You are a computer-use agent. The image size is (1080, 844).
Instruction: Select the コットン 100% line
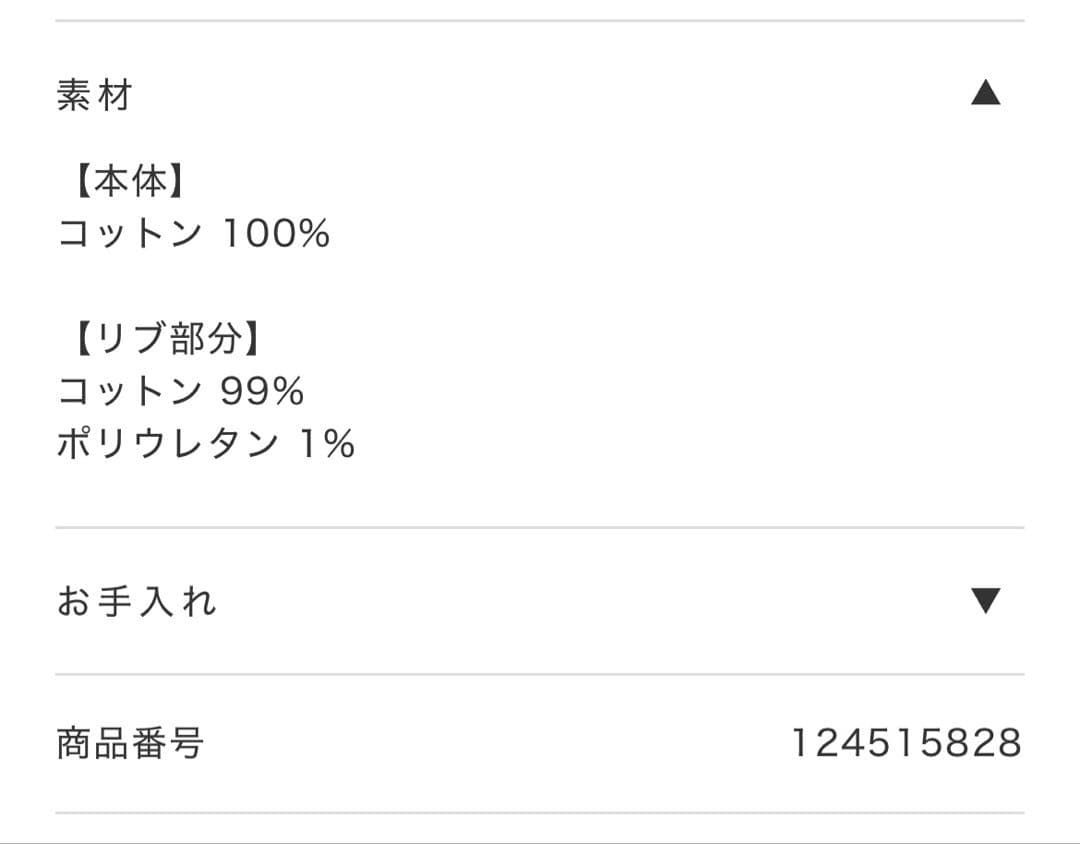pos(194,234)
